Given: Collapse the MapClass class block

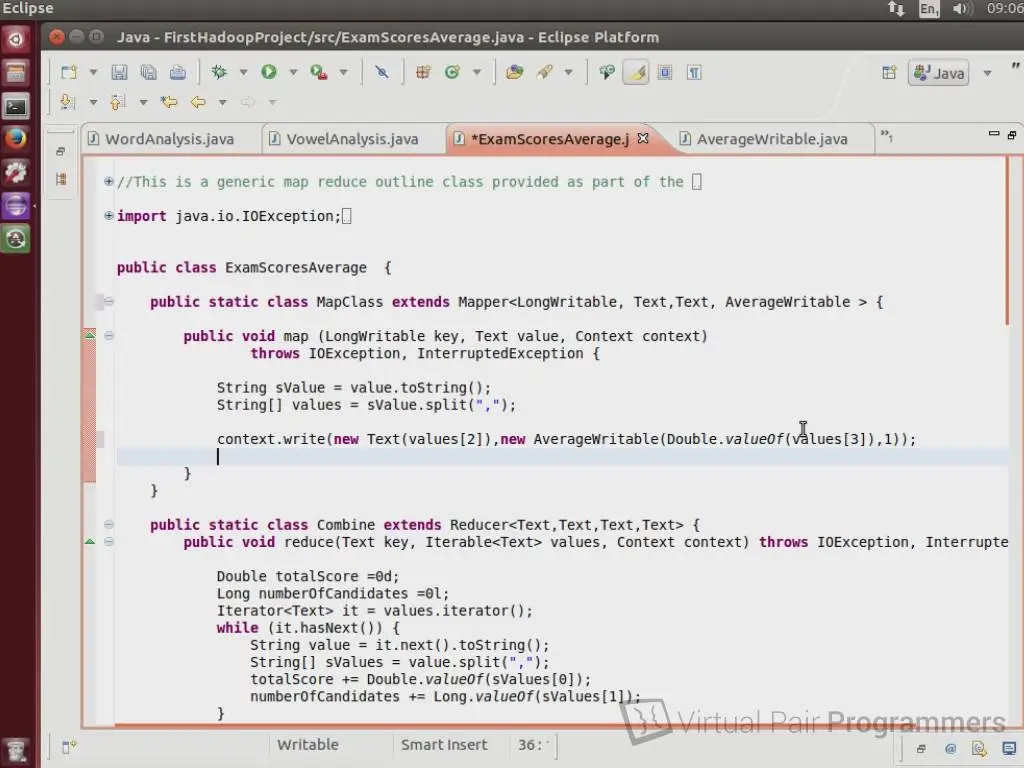Looking at the screenshot, I should (x=109, y=302).
